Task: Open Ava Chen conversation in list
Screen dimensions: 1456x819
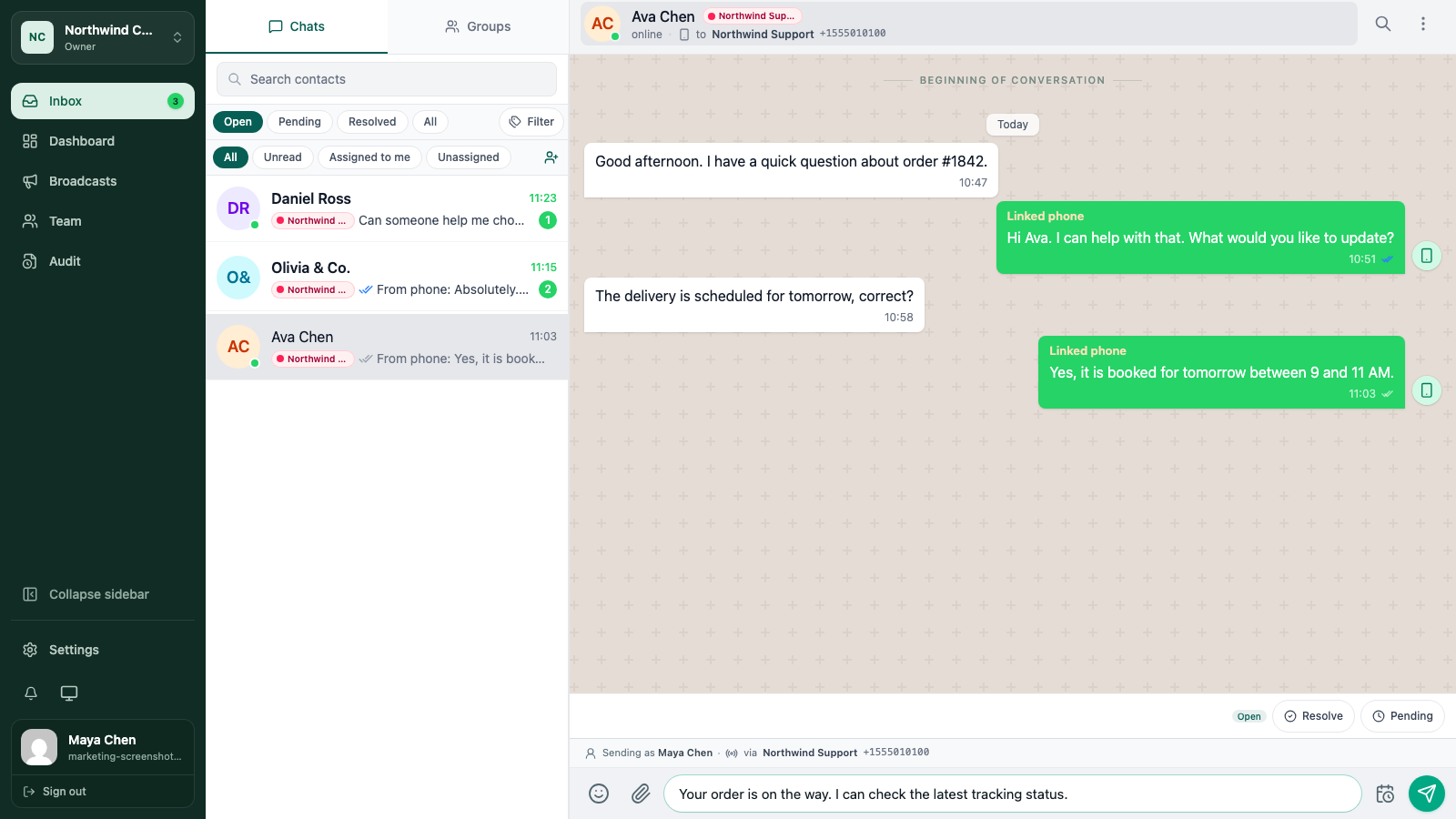Action: [387, 347]
